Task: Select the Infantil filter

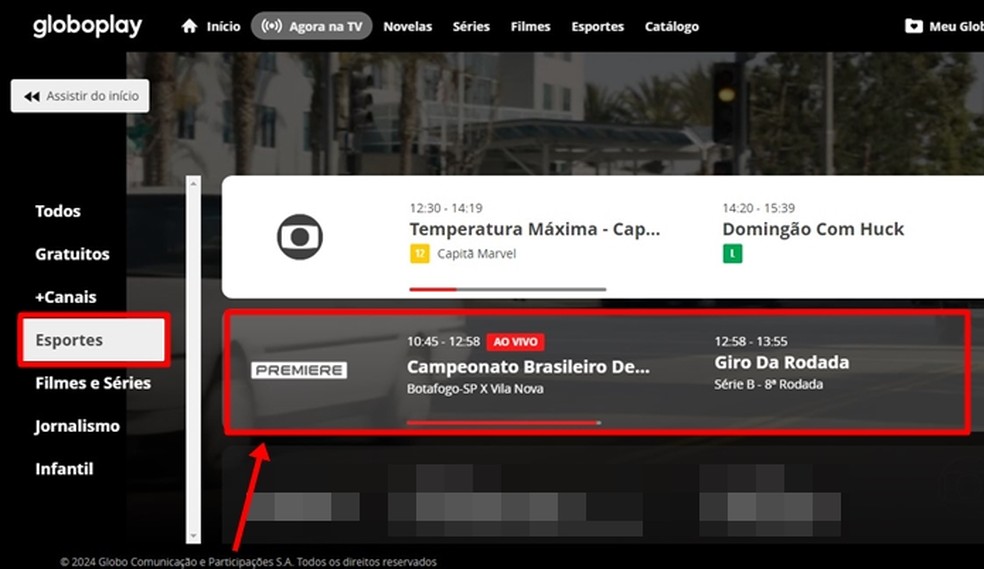Action: click(x=64, y=469)
